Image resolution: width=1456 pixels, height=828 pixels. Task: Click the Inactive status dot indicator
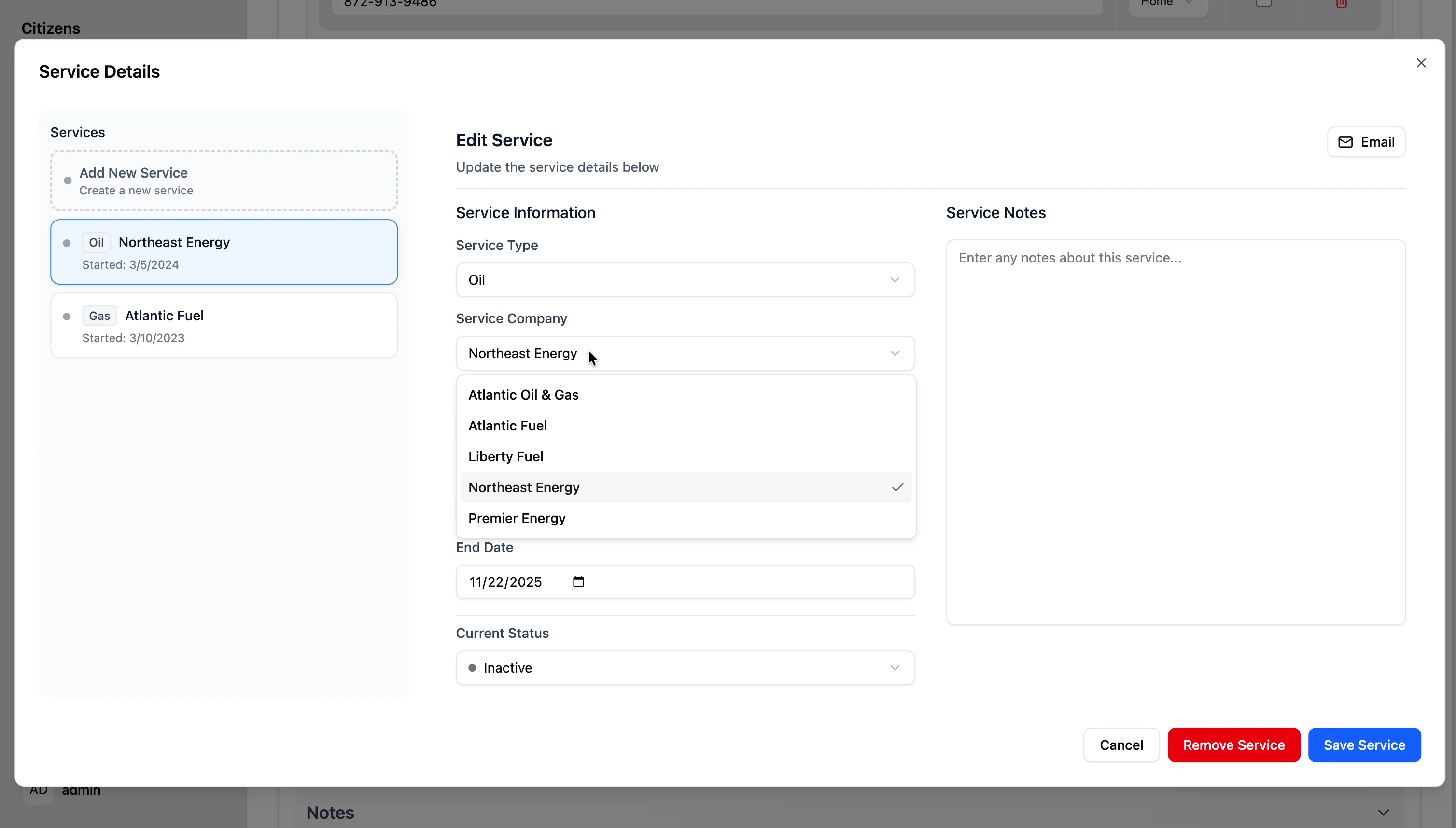click(472, 668)
